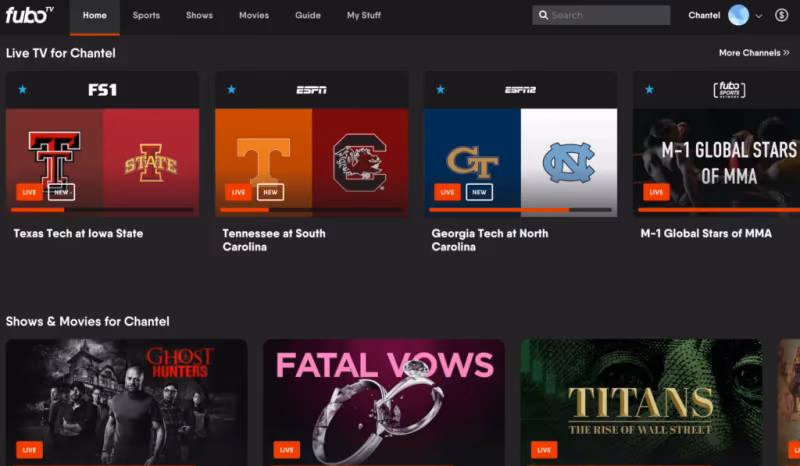Click LIVE badge on Texas Tech game
The width and height of the screenshot is (800, 466).
point(29,192)
